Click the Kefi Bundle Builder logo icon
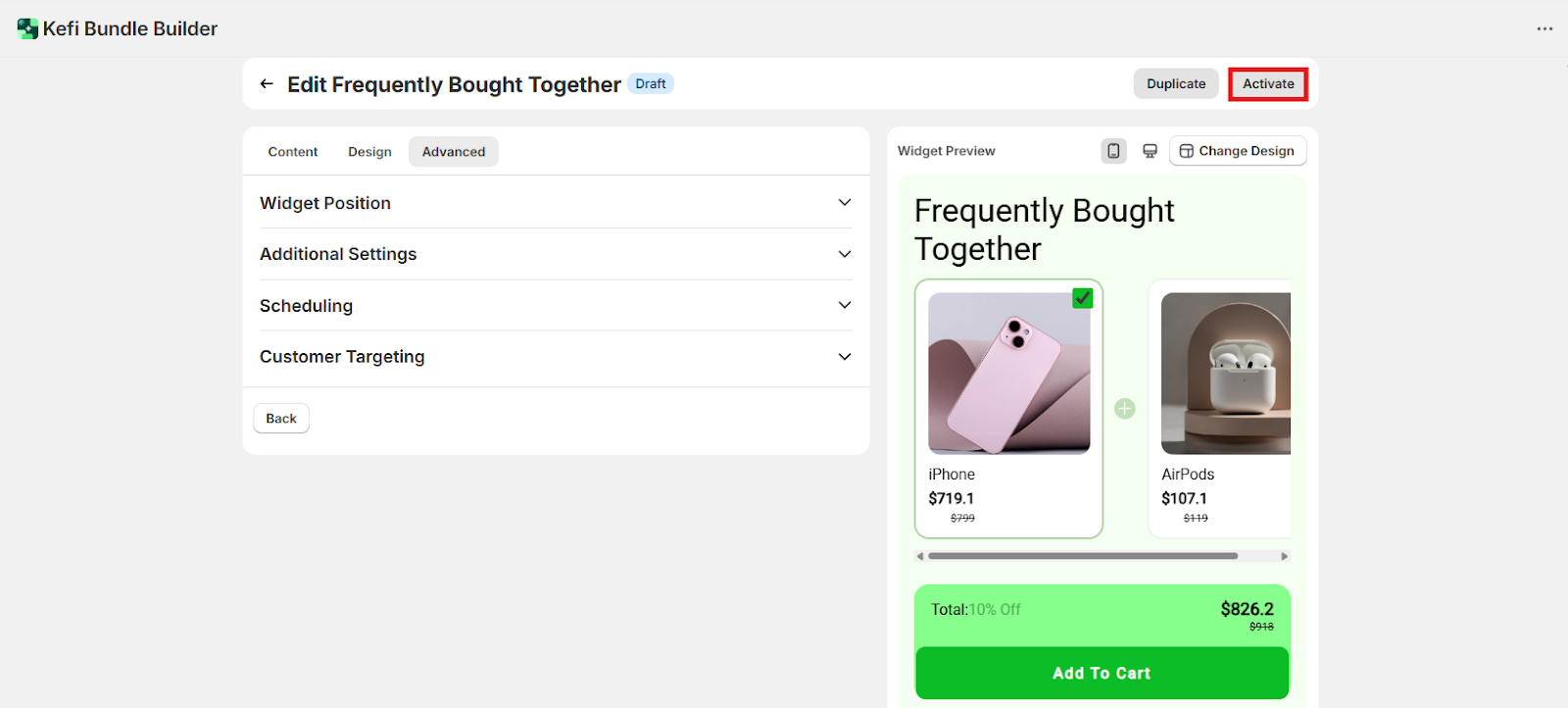Image resolution: width=1568 pixels, height=708 pixels. tap(27, 29)
